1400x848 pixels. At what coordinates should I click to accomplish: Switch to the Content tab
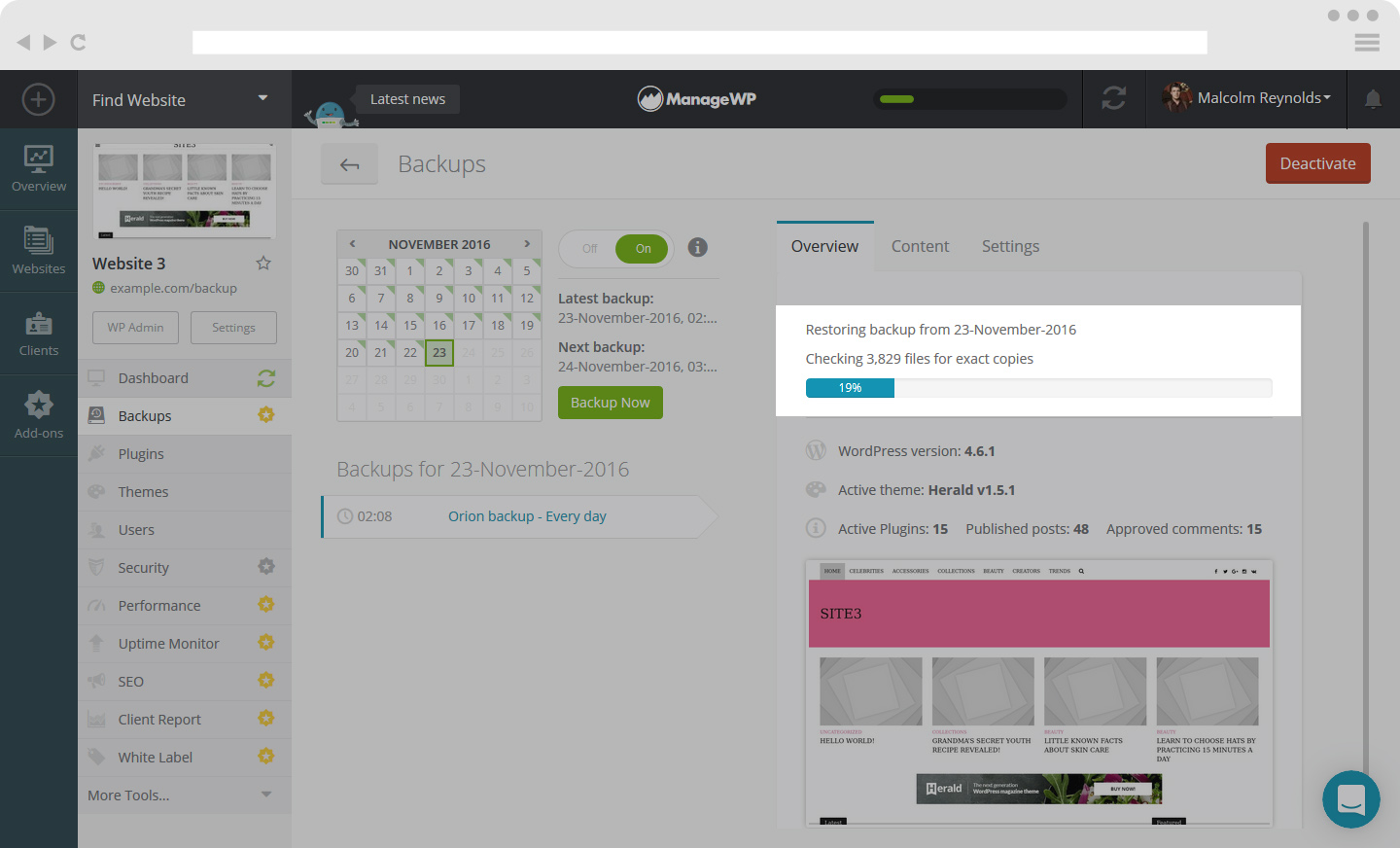(x=920, y=247)
